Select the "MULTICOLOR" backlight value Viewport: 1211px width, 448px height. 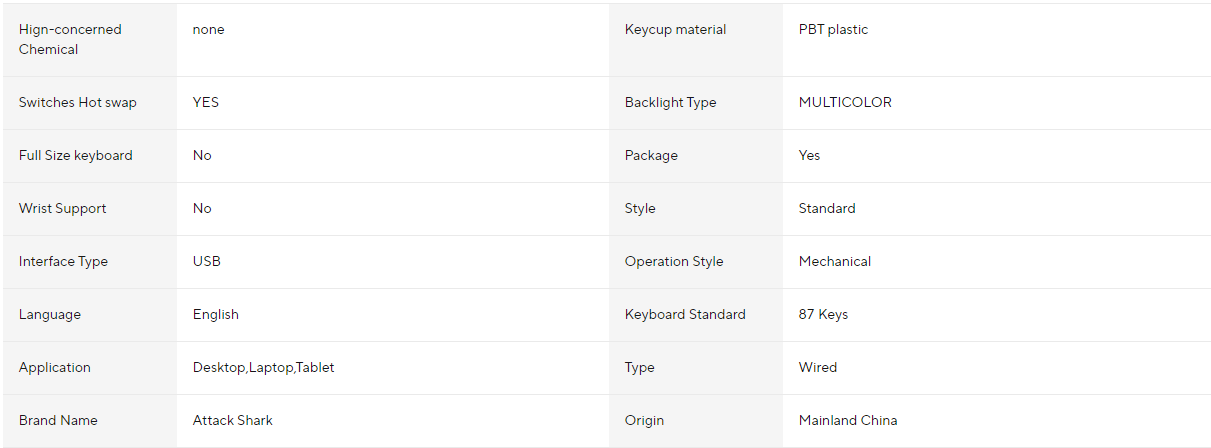pos(845,103)
